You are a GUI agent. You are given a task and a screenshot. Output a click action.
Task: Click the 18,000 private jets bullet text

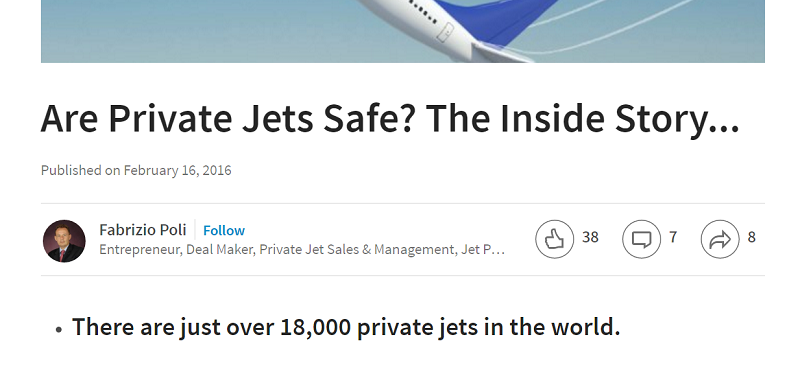tap(346, 327)
